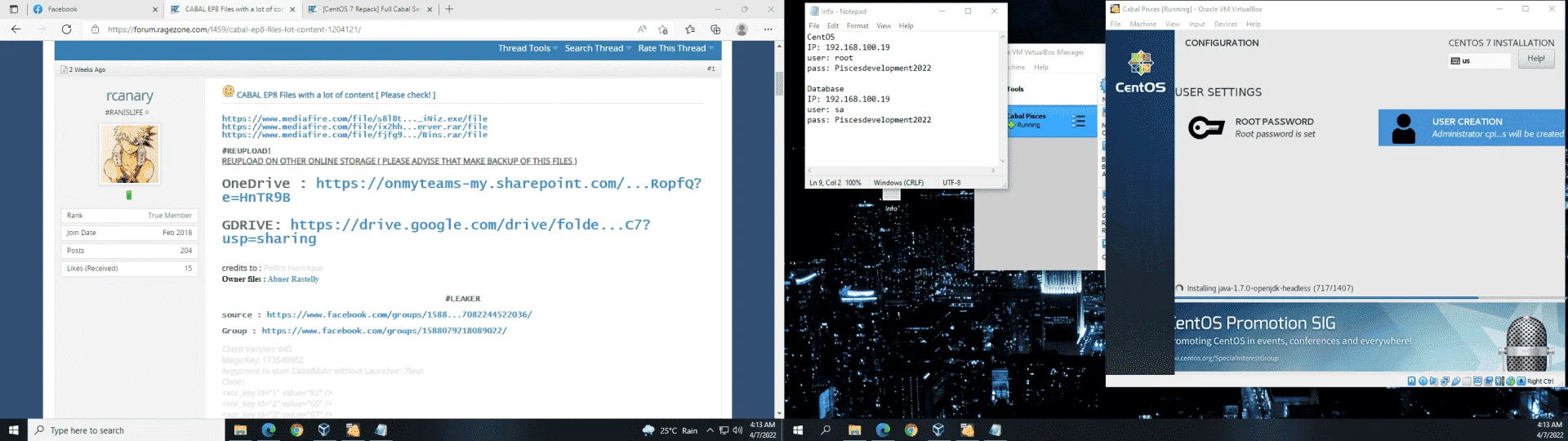View site information lock icon
Viewport: 1568px width, 441px height.
[95, 29]
